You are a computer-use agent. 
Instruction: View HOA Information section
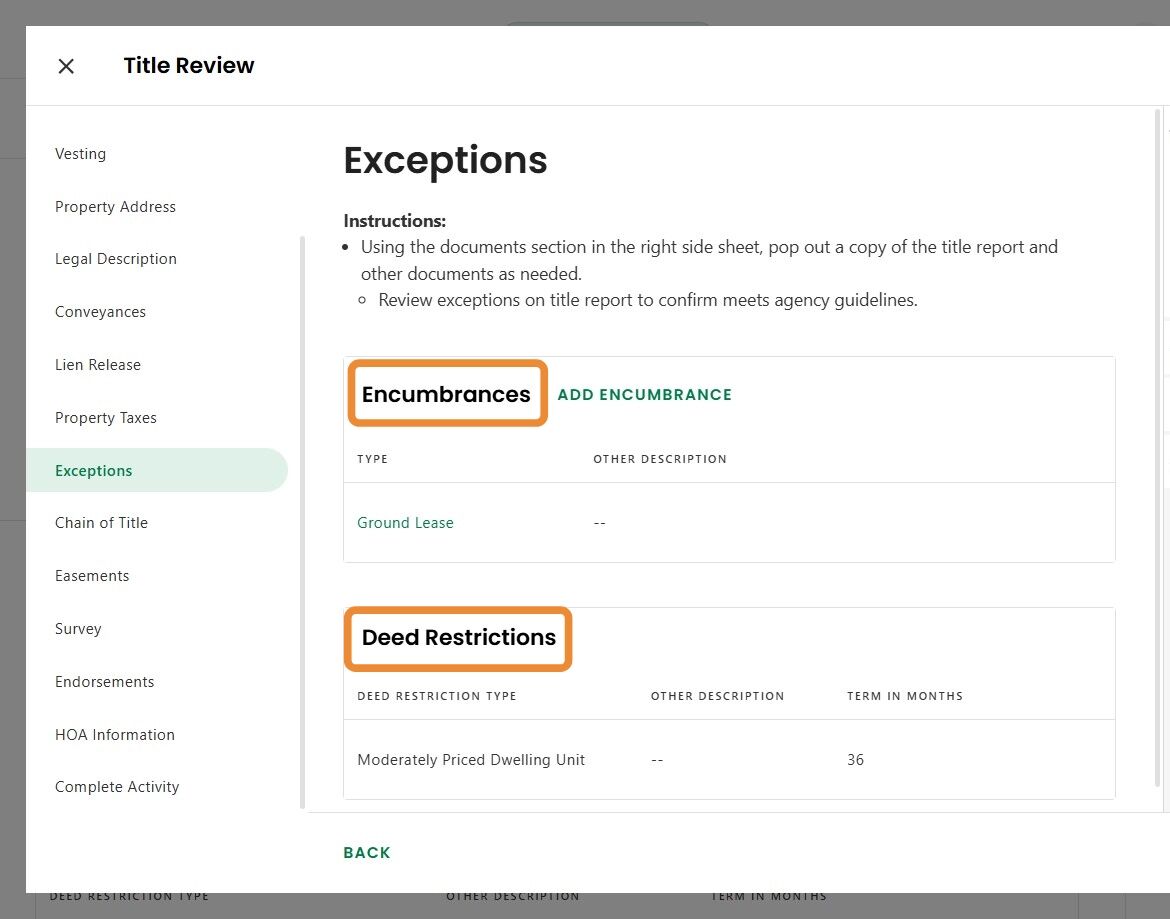coord(115,735)
